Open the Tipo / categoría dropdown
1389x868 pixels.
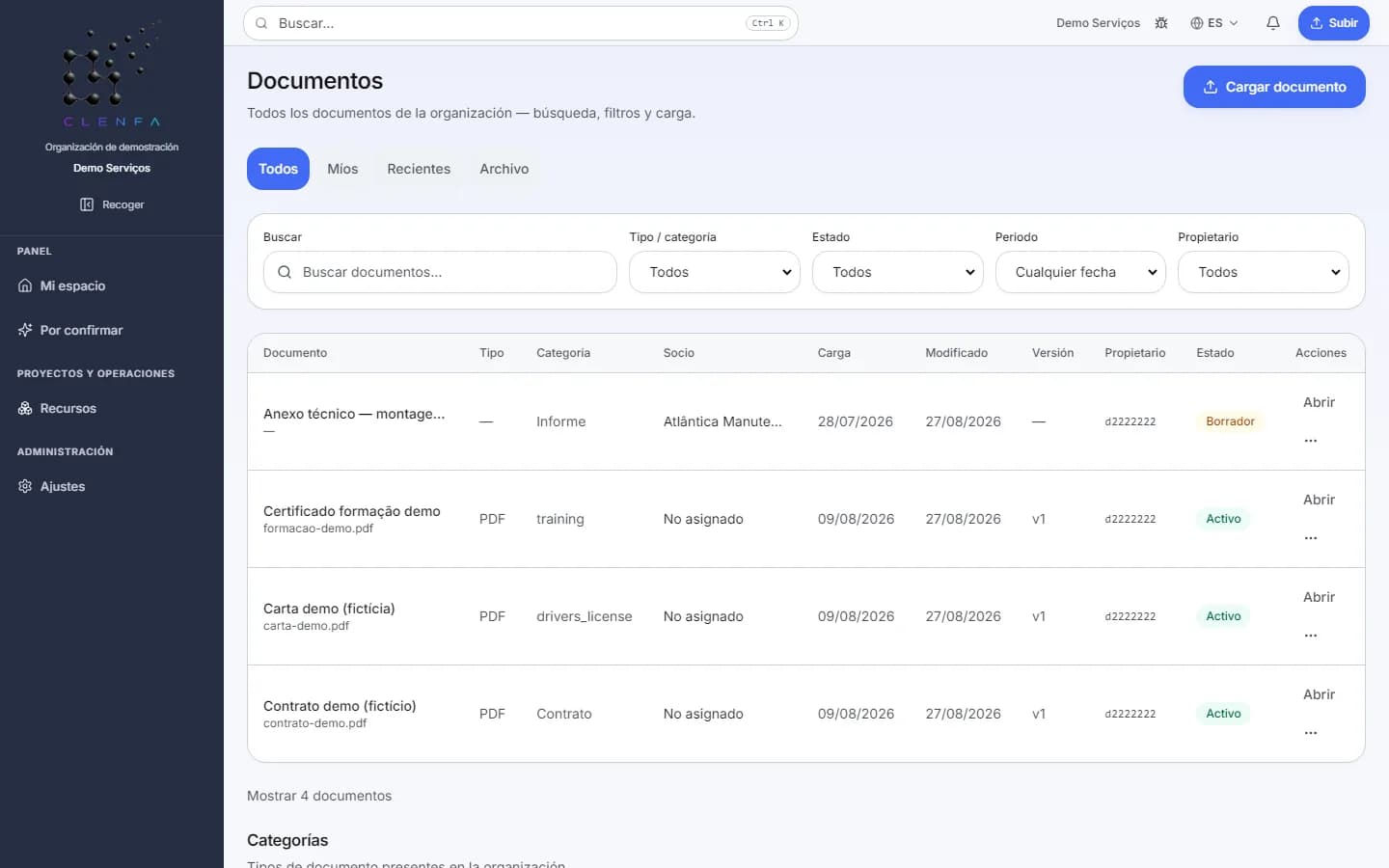click(x=715, y=272)
